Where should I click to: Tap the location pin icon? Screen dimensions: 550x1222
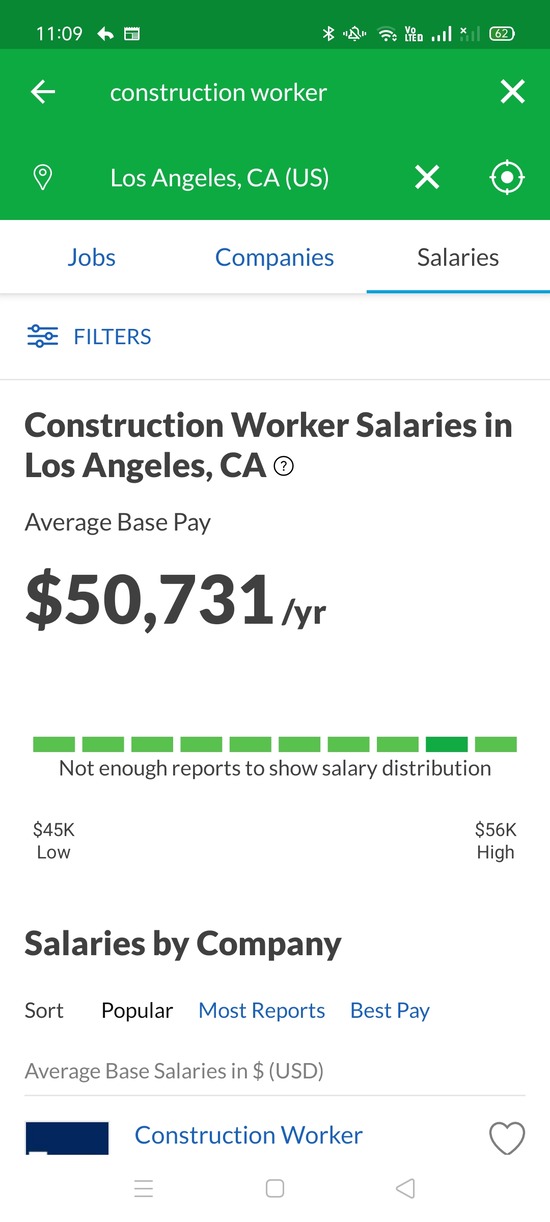43,178
